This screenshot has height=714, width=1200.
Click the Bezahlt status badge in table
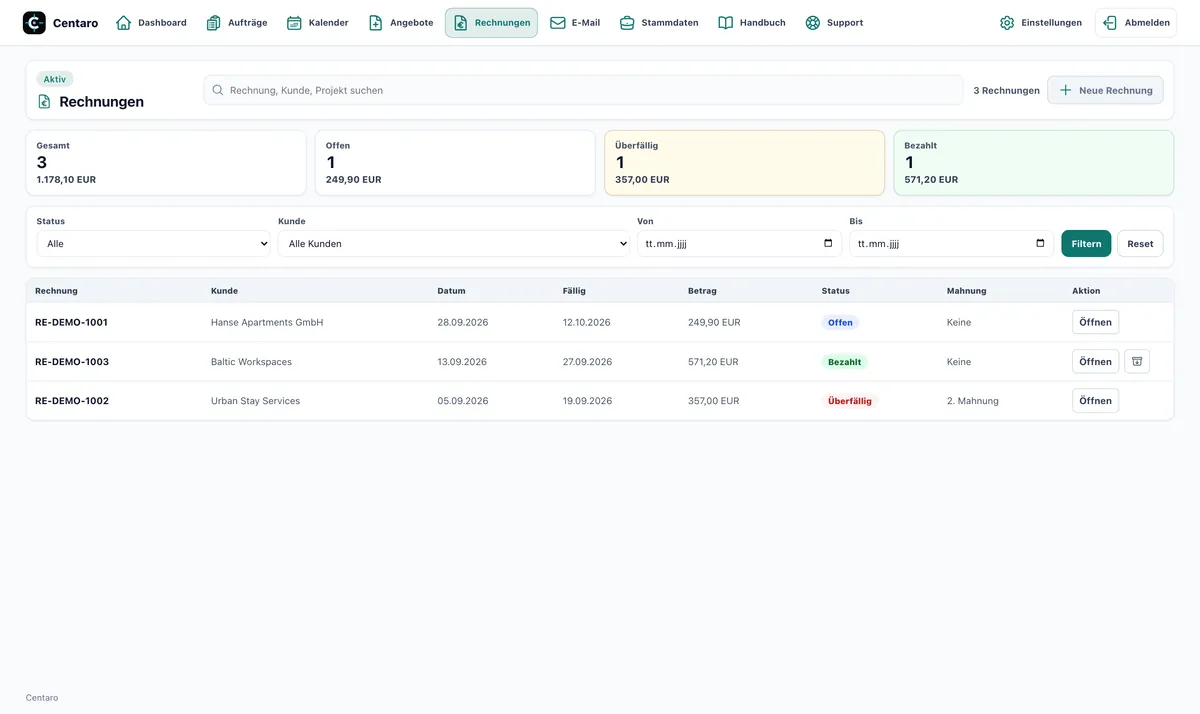(x=845, y=362)
